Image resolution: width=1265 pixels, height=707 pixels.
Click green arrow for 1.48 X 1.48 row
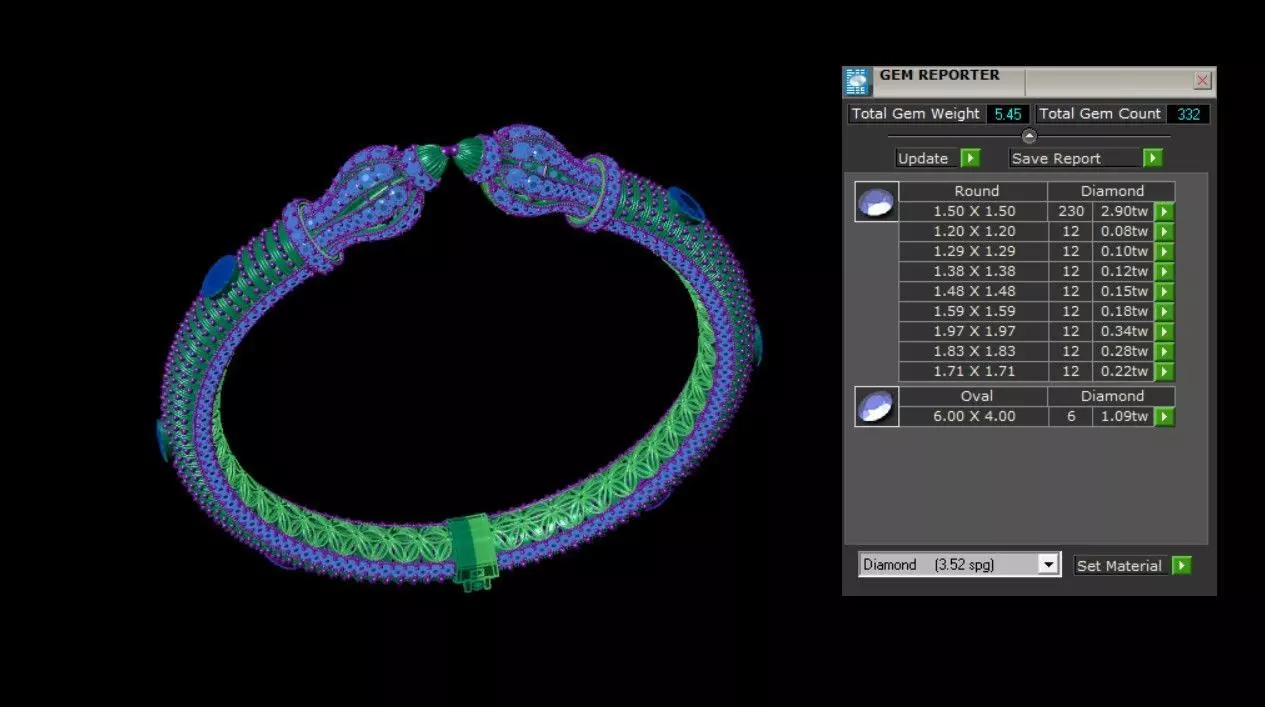[x=1164, y=292]
